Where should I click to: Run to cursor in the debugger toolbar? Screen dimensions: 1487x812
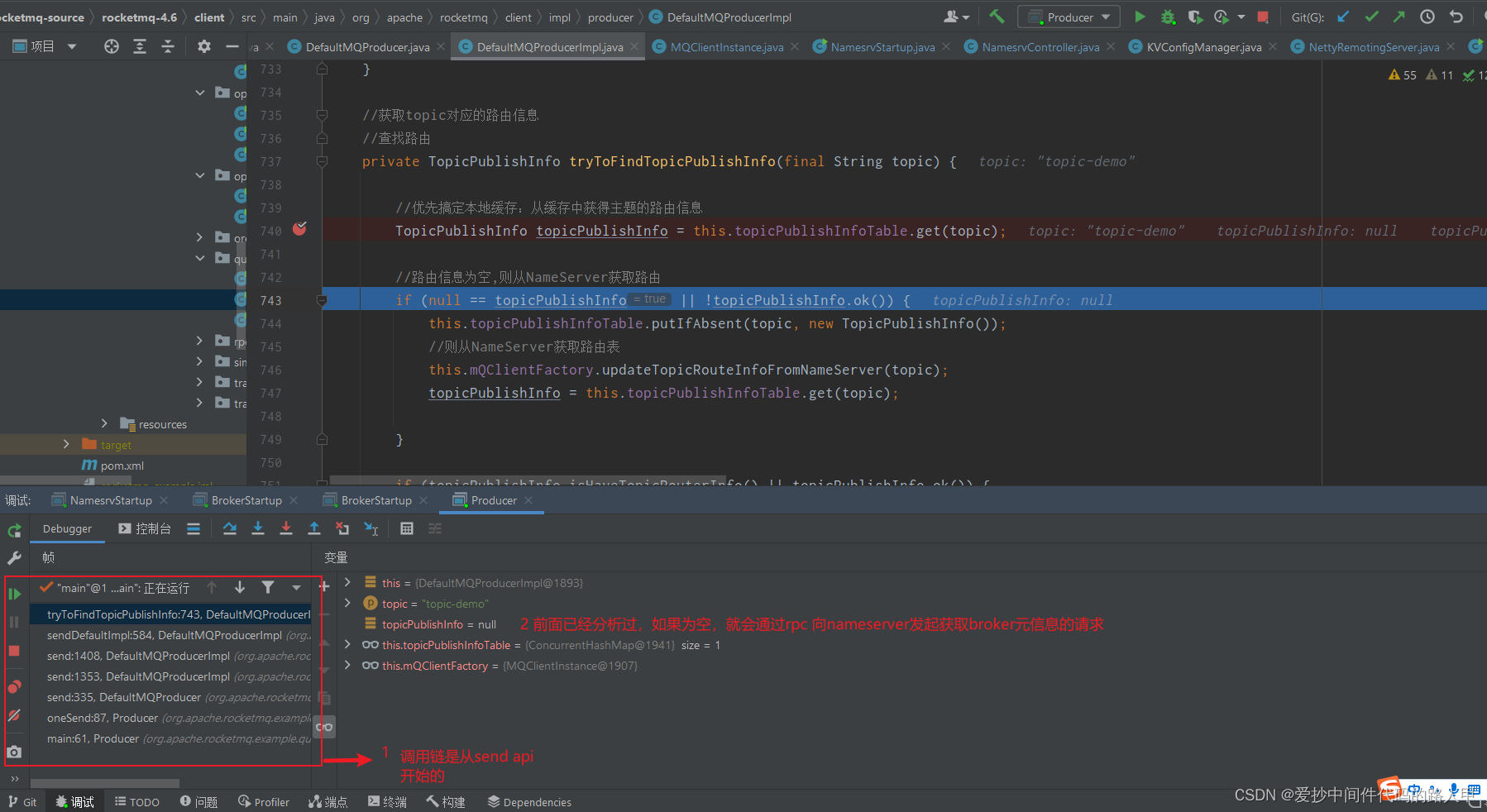371,528
